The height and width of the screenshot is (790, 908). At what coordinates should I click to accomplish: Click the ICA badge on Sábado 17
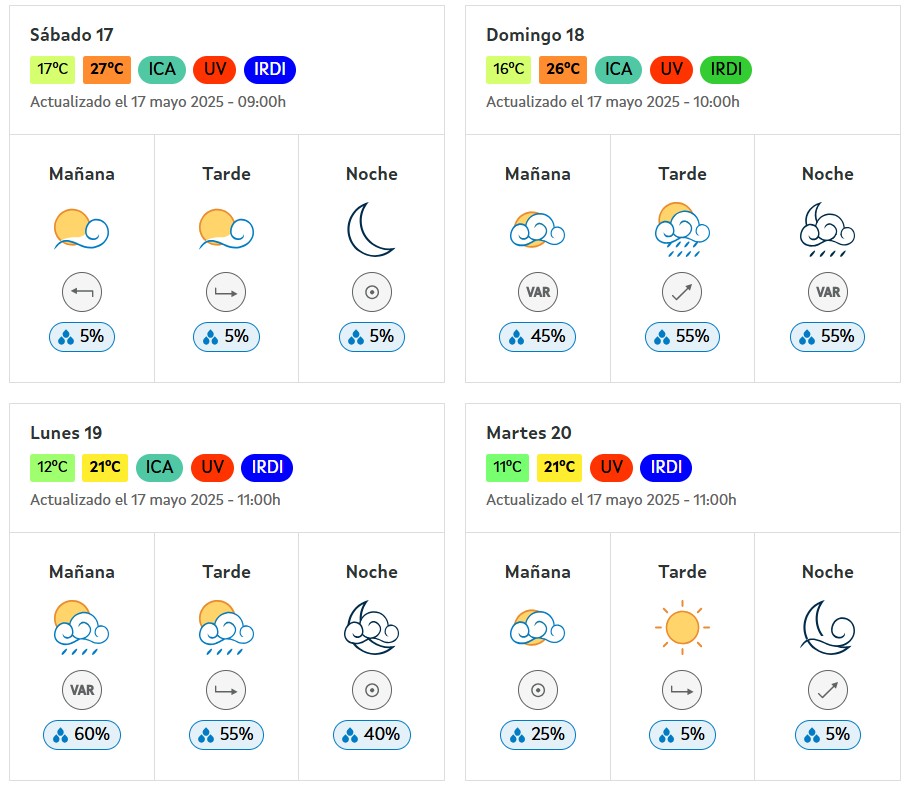162,70
